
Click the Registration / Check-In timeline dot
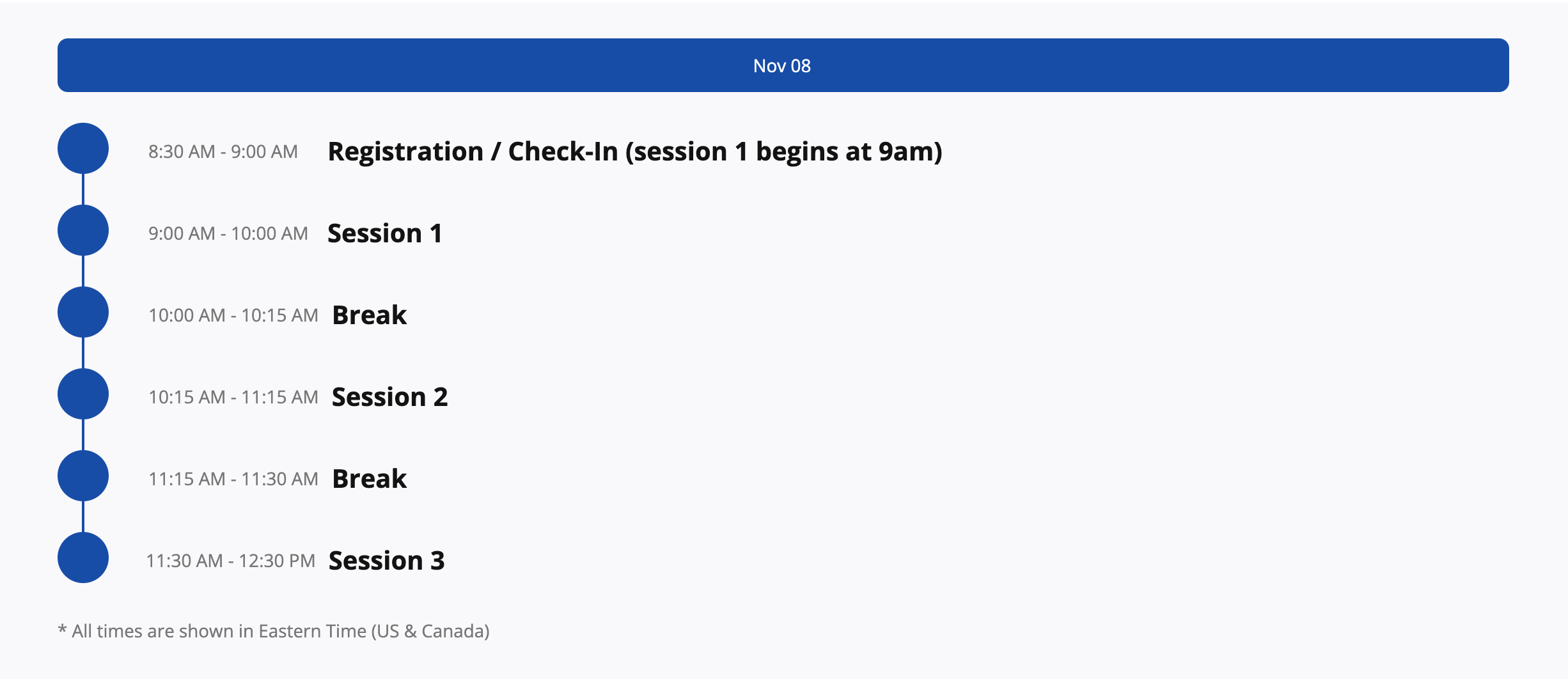click(x=83, y=148)
